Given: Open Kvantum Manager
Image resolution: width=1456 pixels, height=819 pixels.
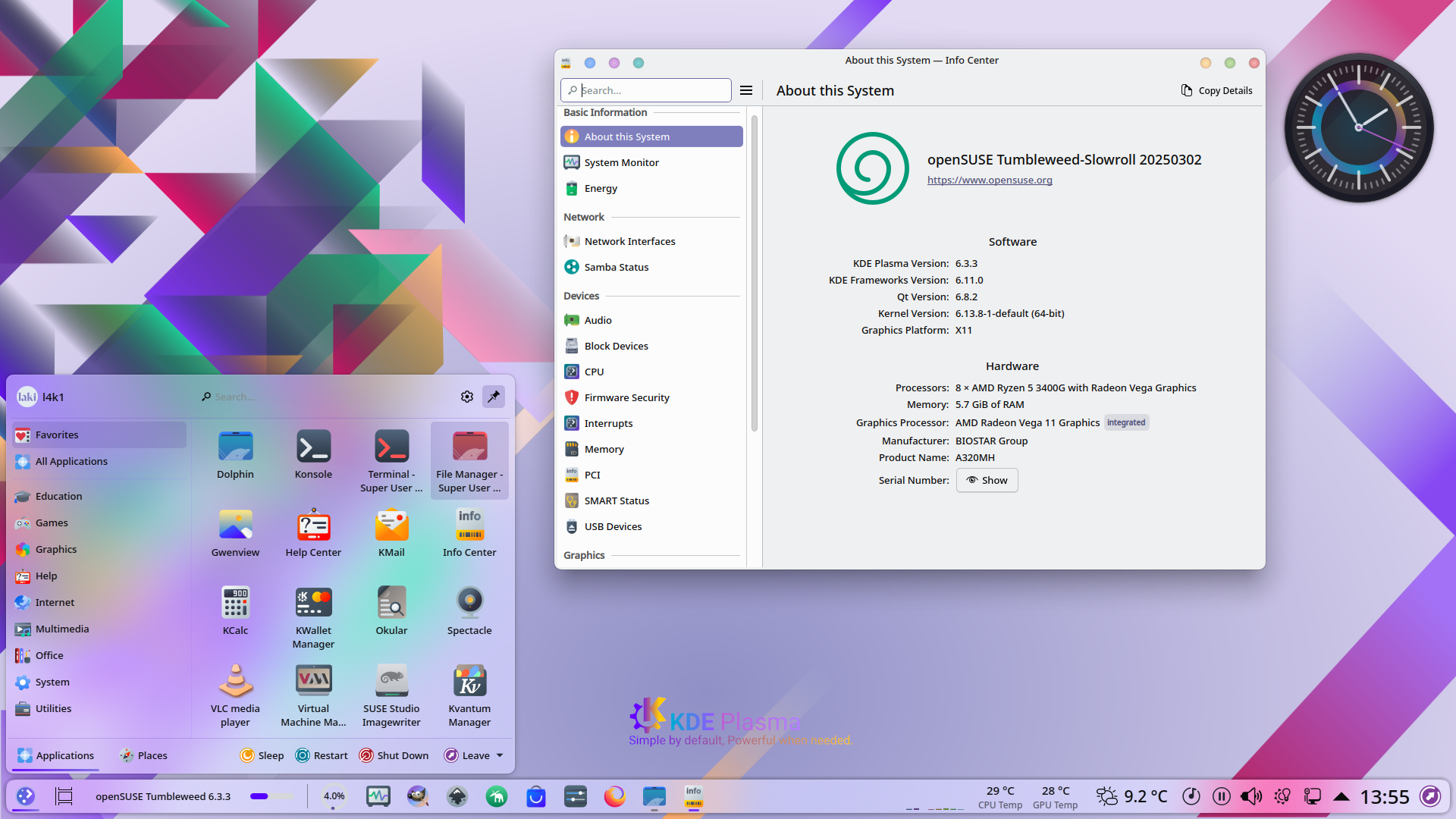Looking at the screenshot, I should click(469, 695).
